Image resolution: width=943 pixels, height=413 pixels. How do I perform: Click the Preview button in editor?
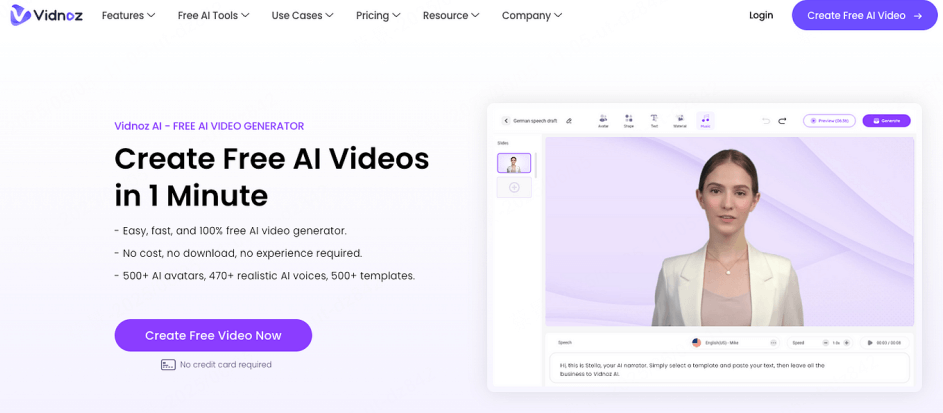coord(829,121)
